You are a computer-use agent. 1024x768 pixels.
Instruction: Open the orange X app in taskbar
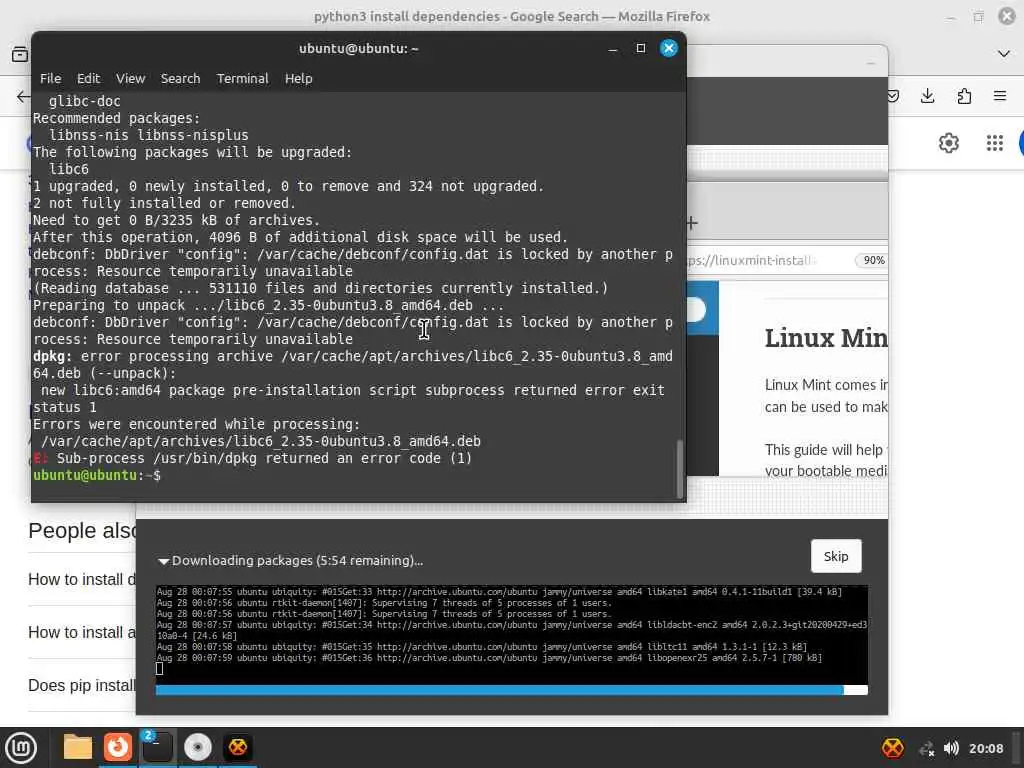tap(238, 747)
